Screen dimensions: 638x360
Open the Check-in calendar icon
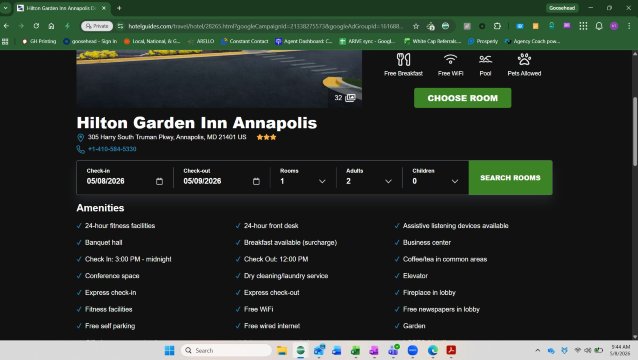pos(159,181)
